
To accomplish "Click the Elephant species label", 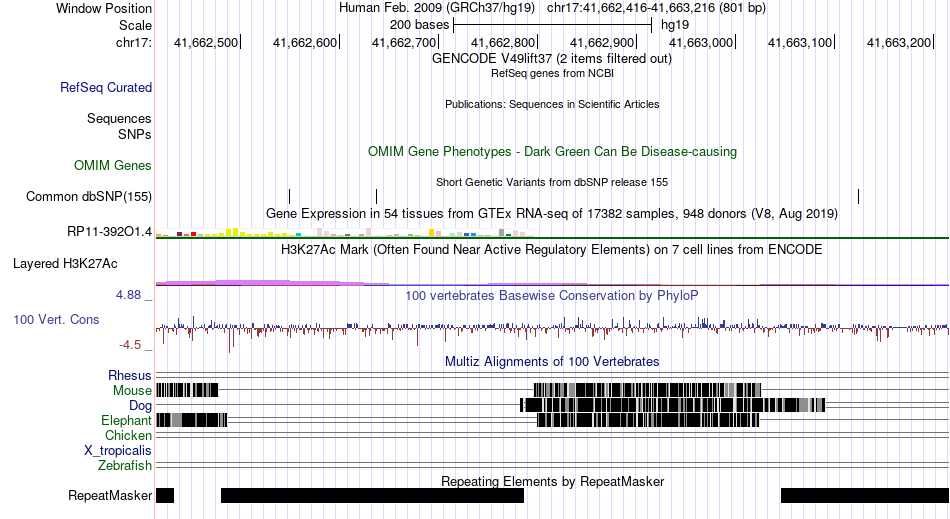I will coord(127,420).
